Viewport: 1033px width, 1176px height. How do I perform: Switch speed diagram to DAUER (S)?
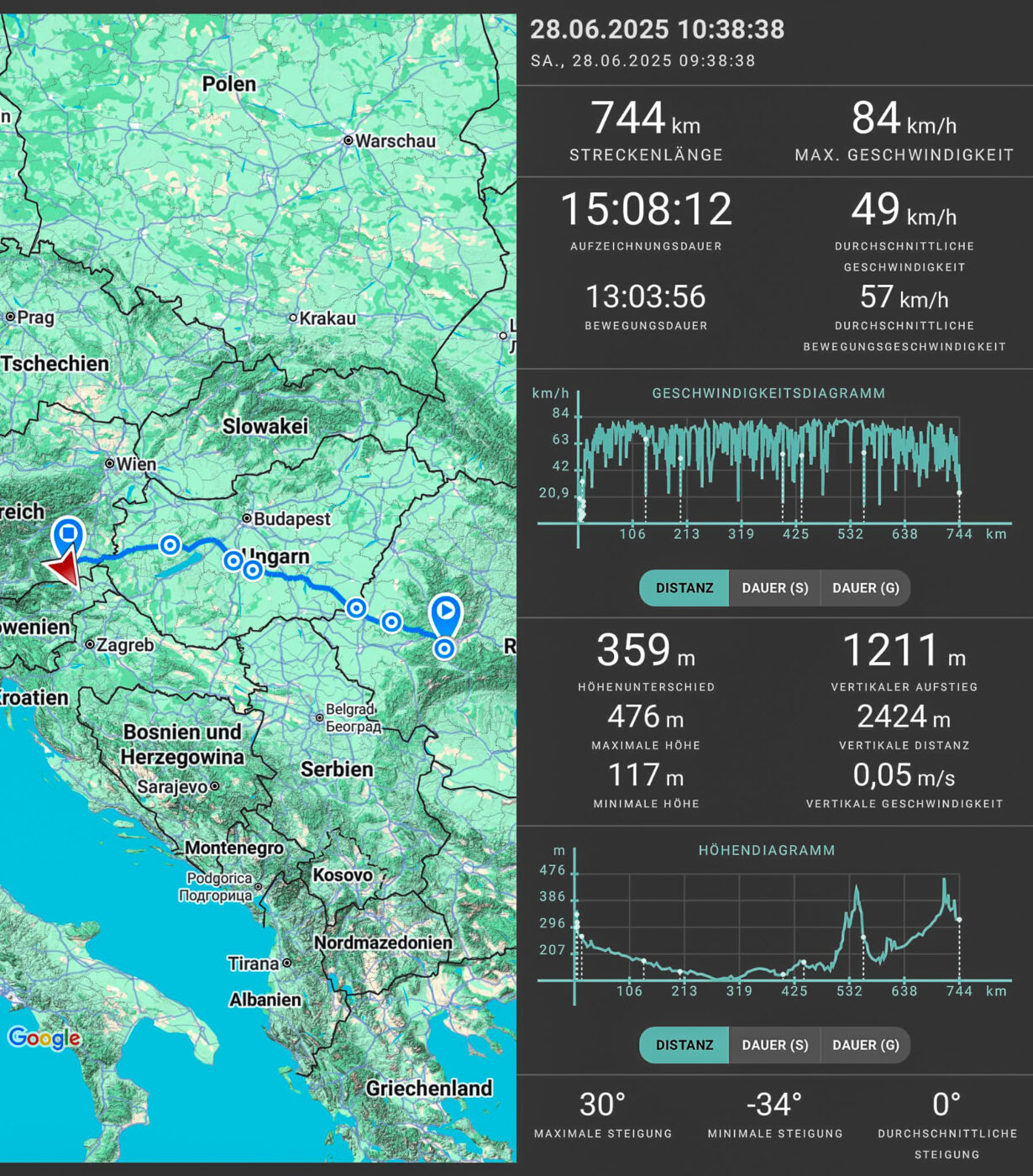pyautogui.click(x=774, y=588)
